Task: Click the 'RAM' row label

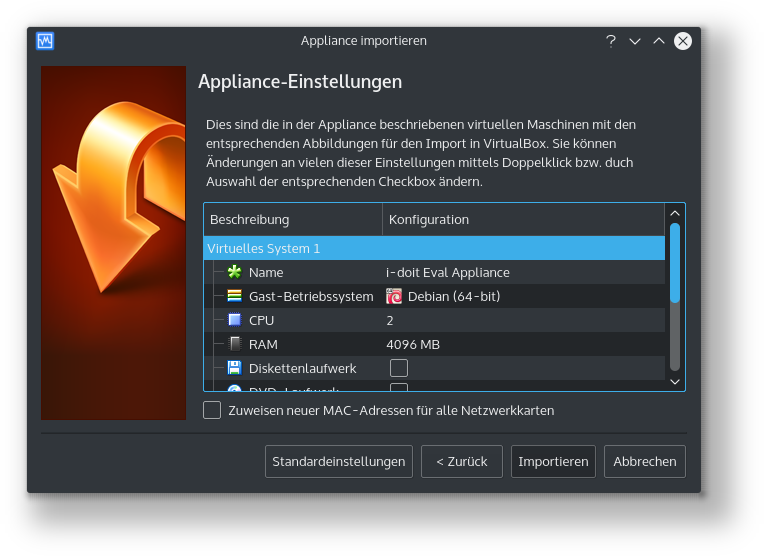Action: [x=263, y=344]
